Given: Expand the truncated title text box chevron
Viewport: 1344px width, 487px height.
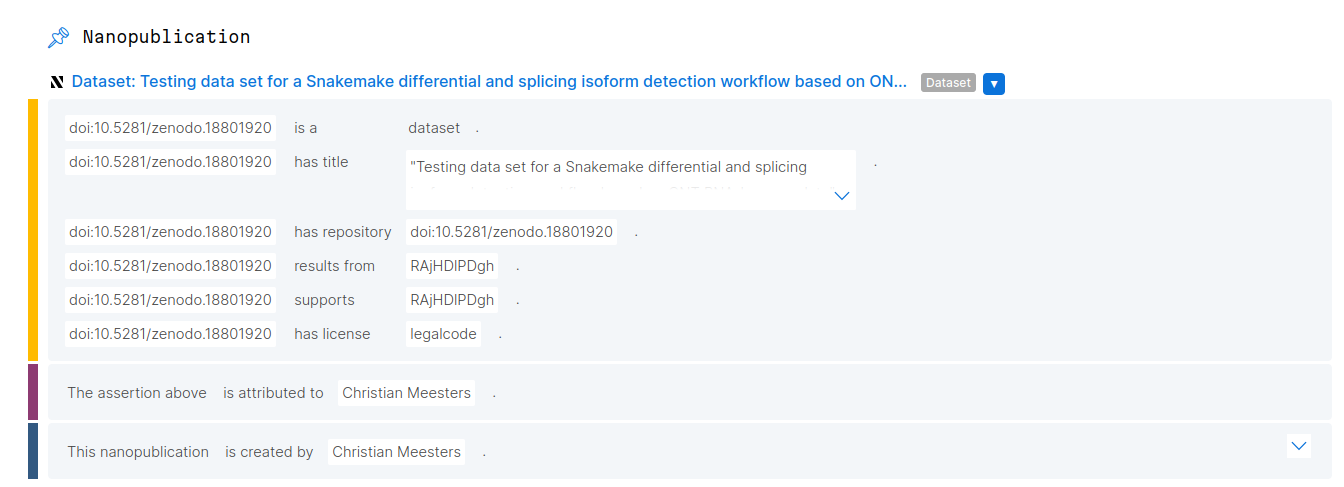Looking at the screenshot, I should click(x=841, y=196).
